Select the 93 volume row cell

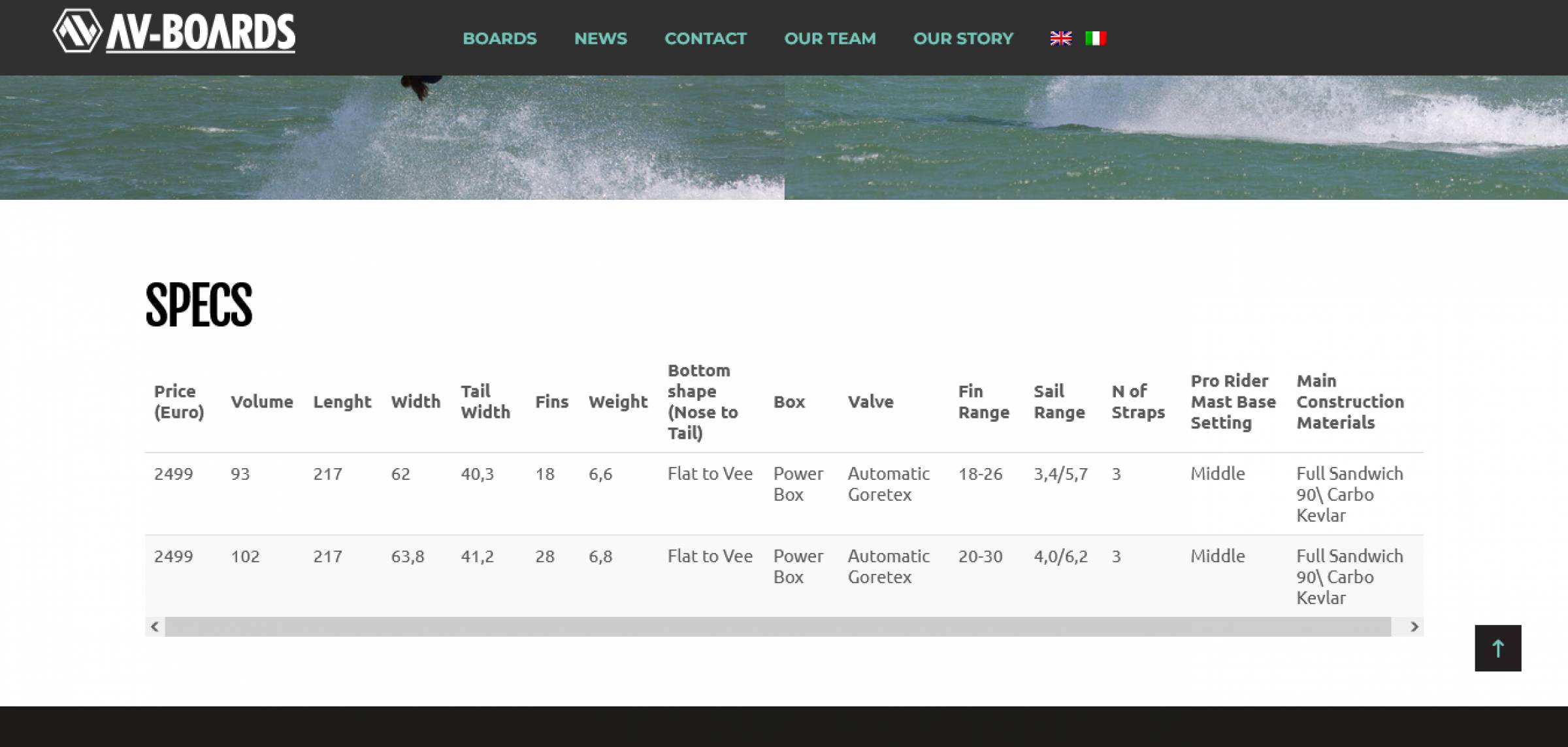click(240, 474)
